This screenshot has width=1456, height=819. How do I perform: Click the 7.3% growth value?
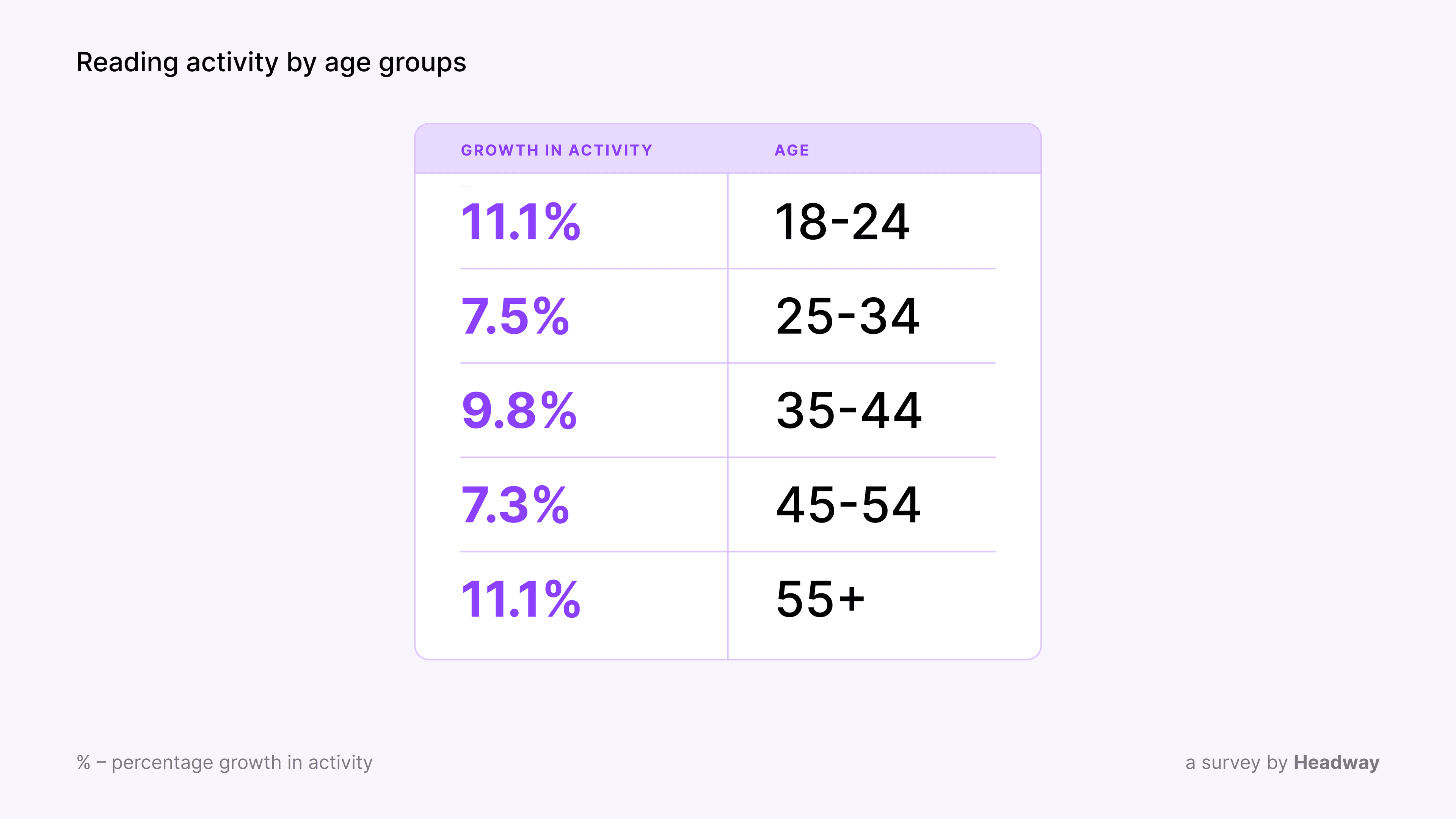(x=515, y=505)
